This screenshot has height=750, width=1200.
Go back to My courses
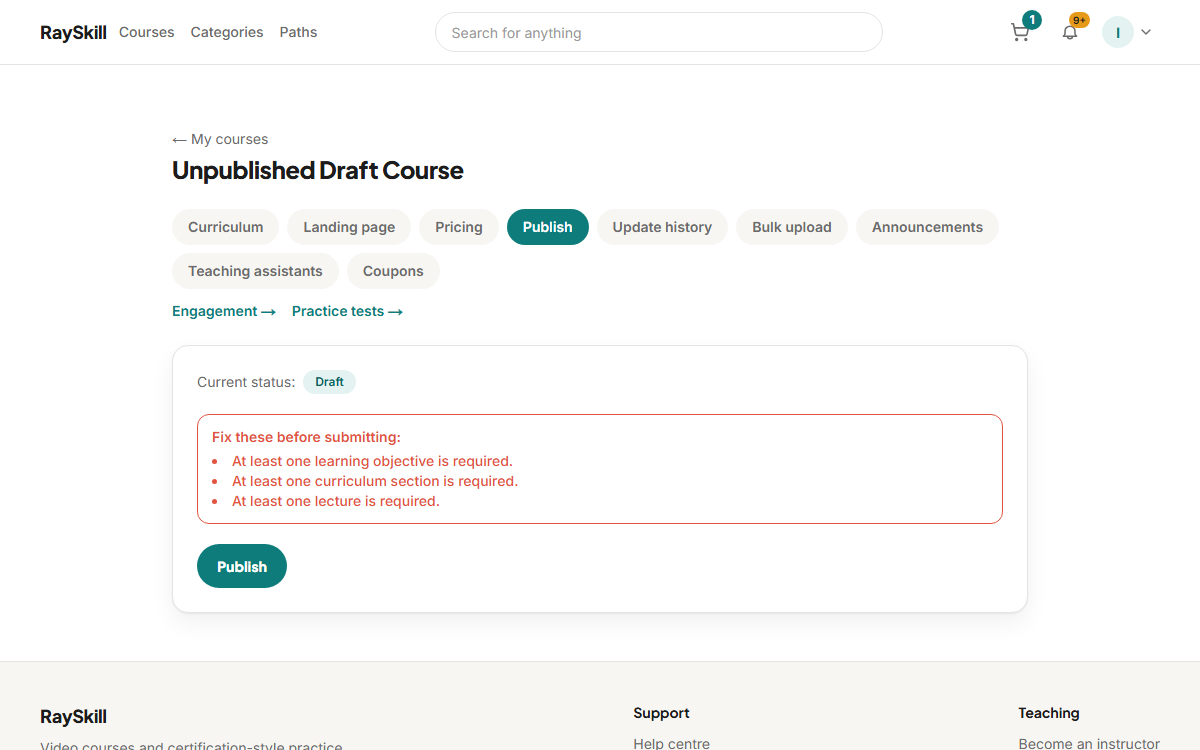click(x=220, y=139)
